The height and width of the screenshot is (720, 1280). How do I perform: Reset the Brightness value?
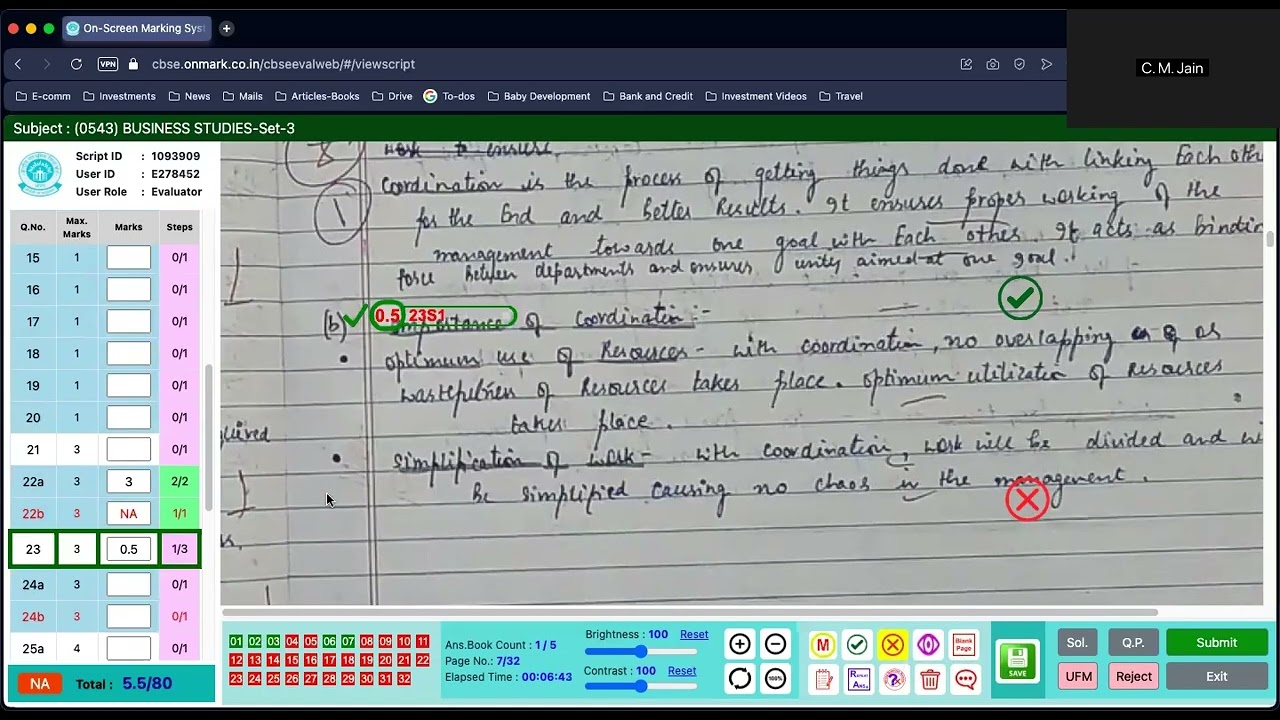coord(694,635)
